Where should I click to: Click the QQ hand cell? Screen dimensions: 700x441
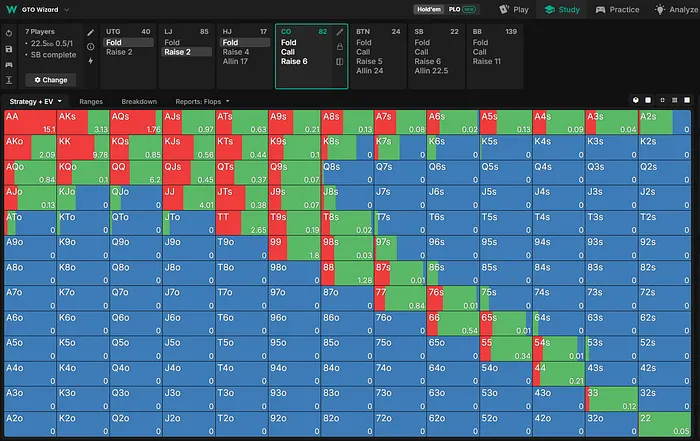point(136,173)
